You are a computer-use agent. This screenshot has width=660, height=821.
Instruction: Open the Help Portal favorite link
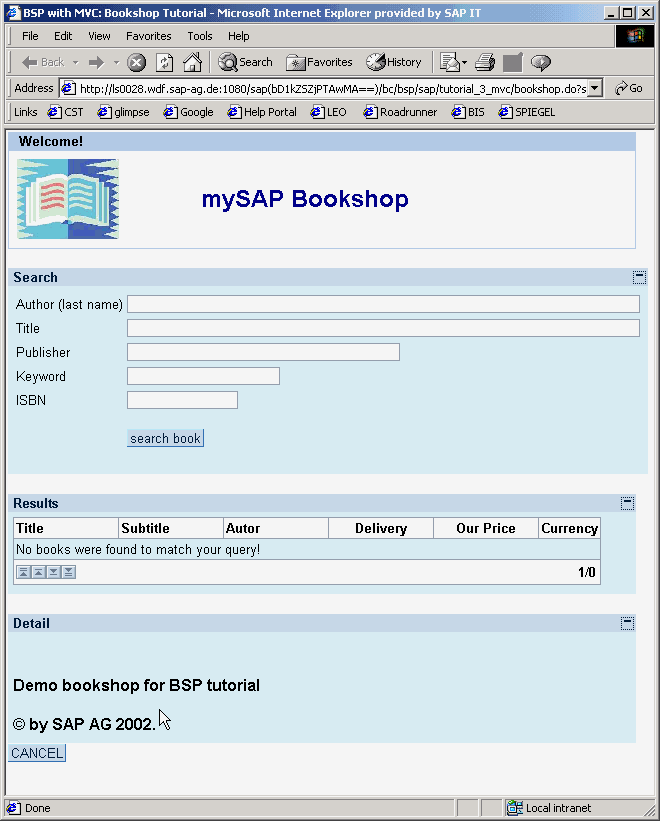pyautogui.click(x=262, y=112)
